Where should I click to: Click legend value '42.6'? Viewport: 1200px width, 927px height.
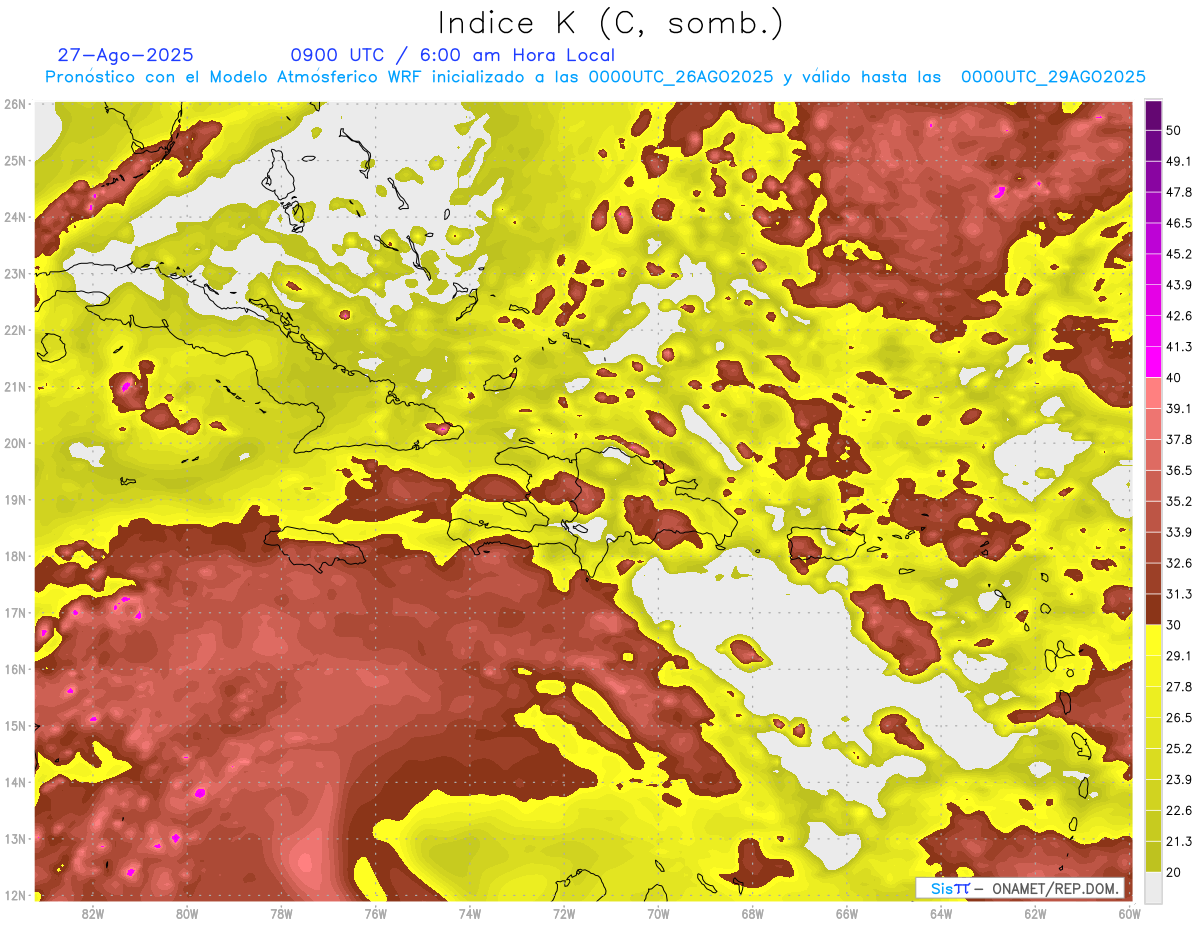[x=1178, y=316]
